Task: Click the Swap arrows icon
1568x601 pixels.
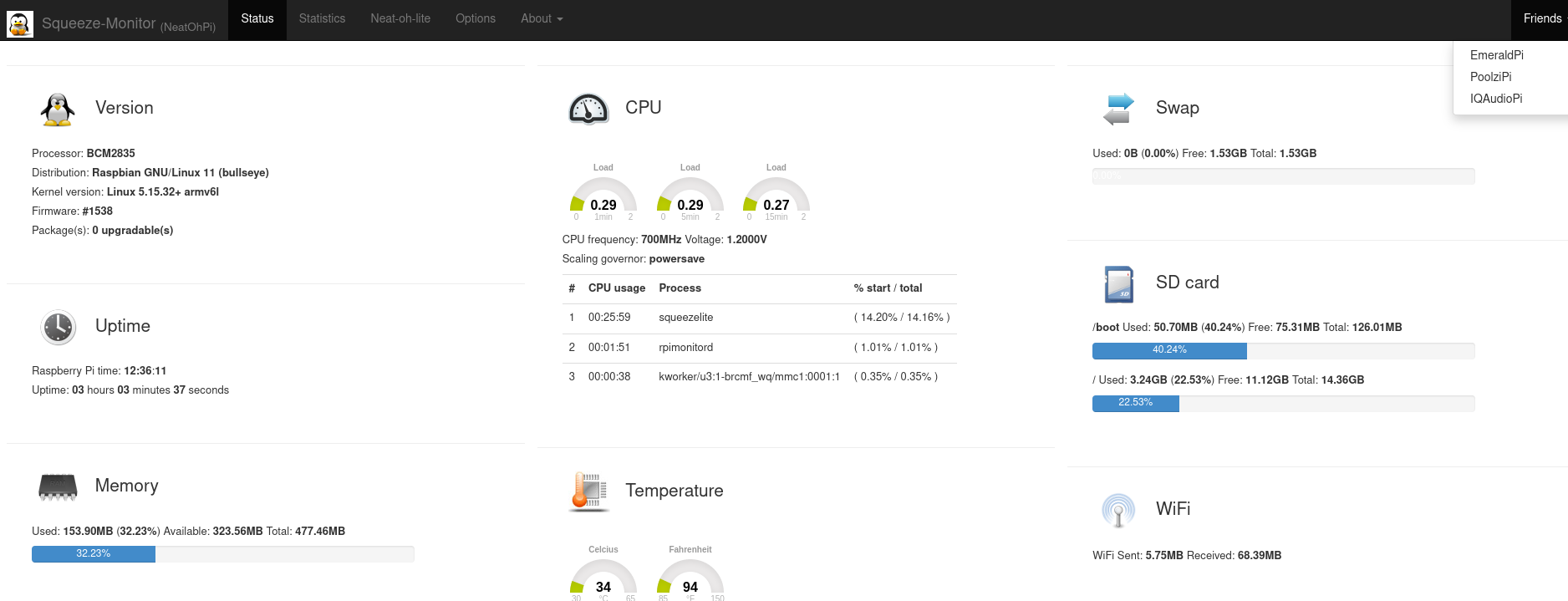Action: (1118, 110)
